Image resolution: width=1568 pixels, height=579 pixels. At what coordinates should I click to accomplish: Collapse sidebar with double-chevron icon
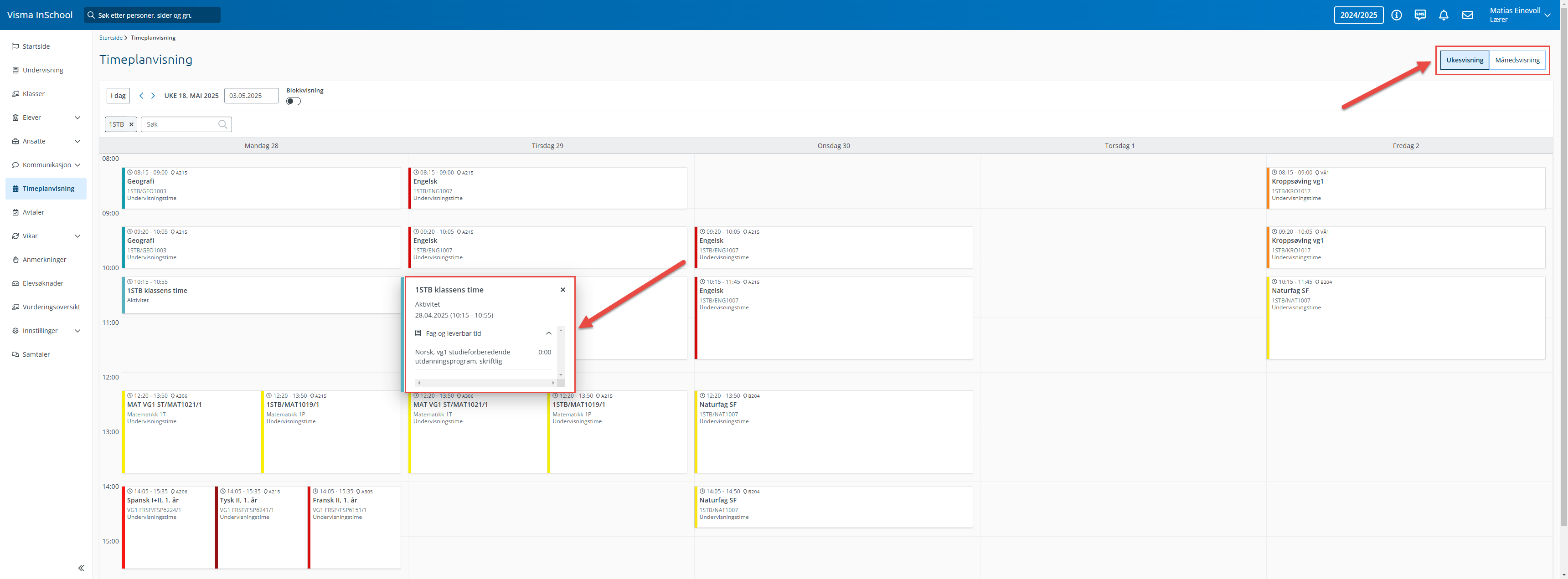[81, 568]
